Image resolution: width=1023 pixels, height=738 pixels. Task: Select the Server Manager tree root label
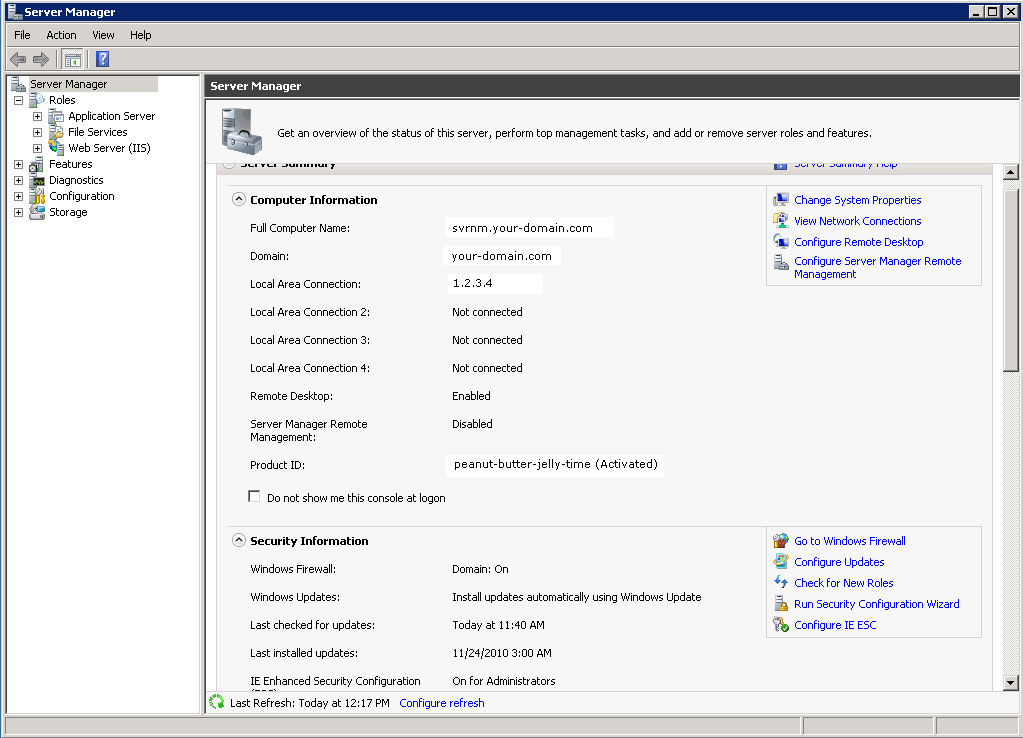(69, 84)
